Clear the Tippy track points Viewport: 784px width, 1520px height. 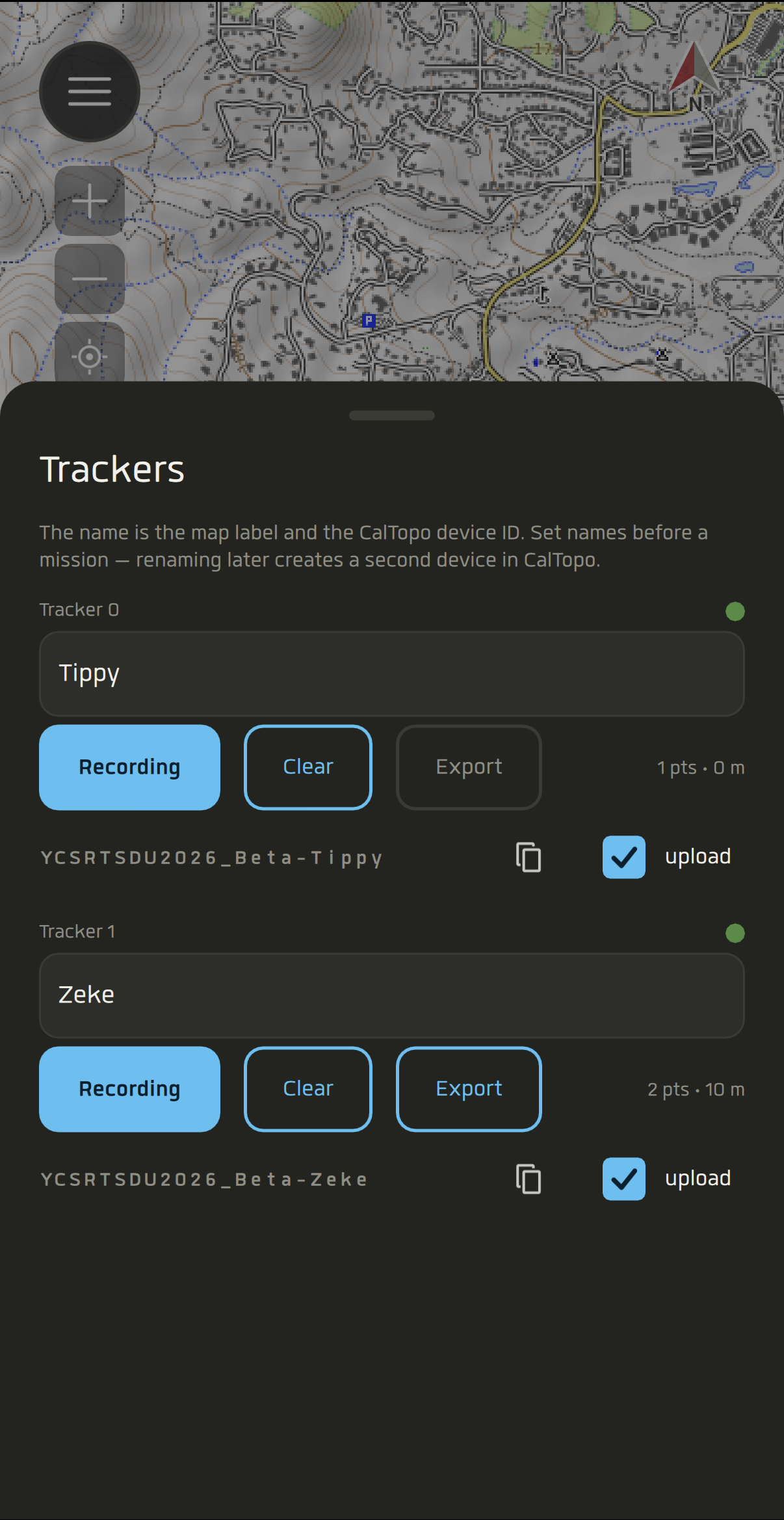pos(308,767)
